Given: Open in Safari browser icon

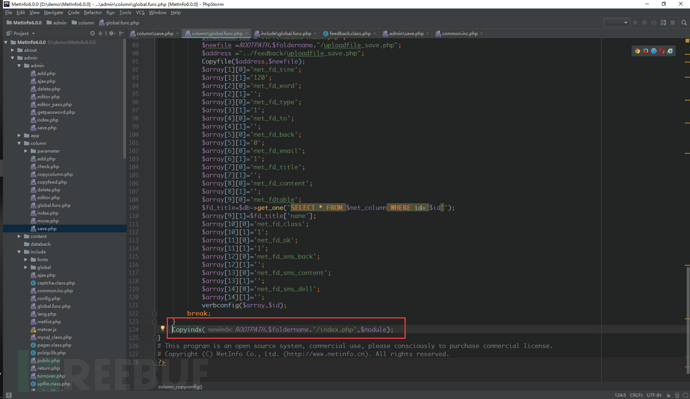Looking at the screenshot, I should tap(654, 51).
